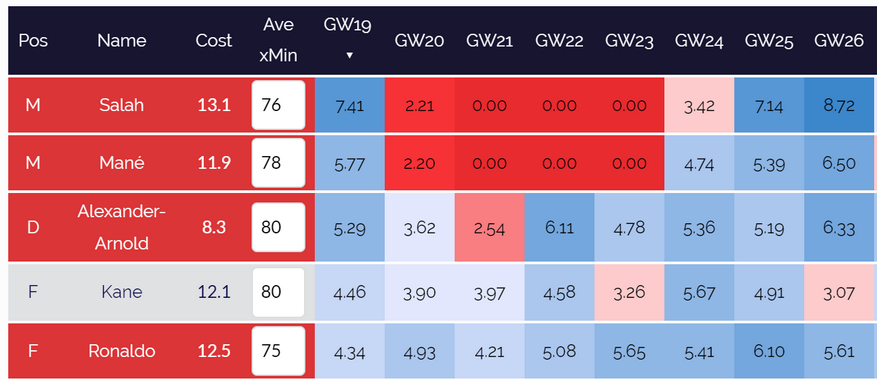Toggle selection on the Kane row name
The width and height of the screenshot is (877, 380).
pyautogui.click(x=121, y=292)
